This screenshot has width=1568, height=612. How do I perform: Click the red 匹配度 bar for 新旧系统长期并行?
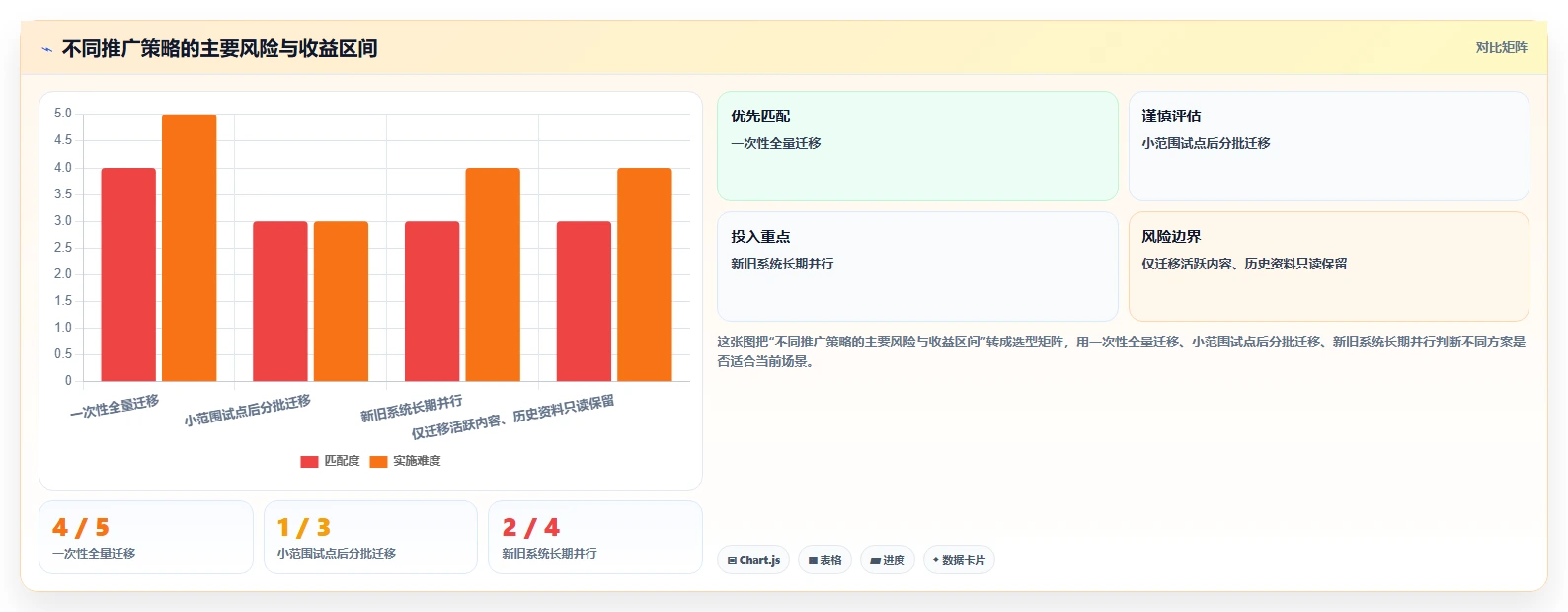tap(432, 301)
